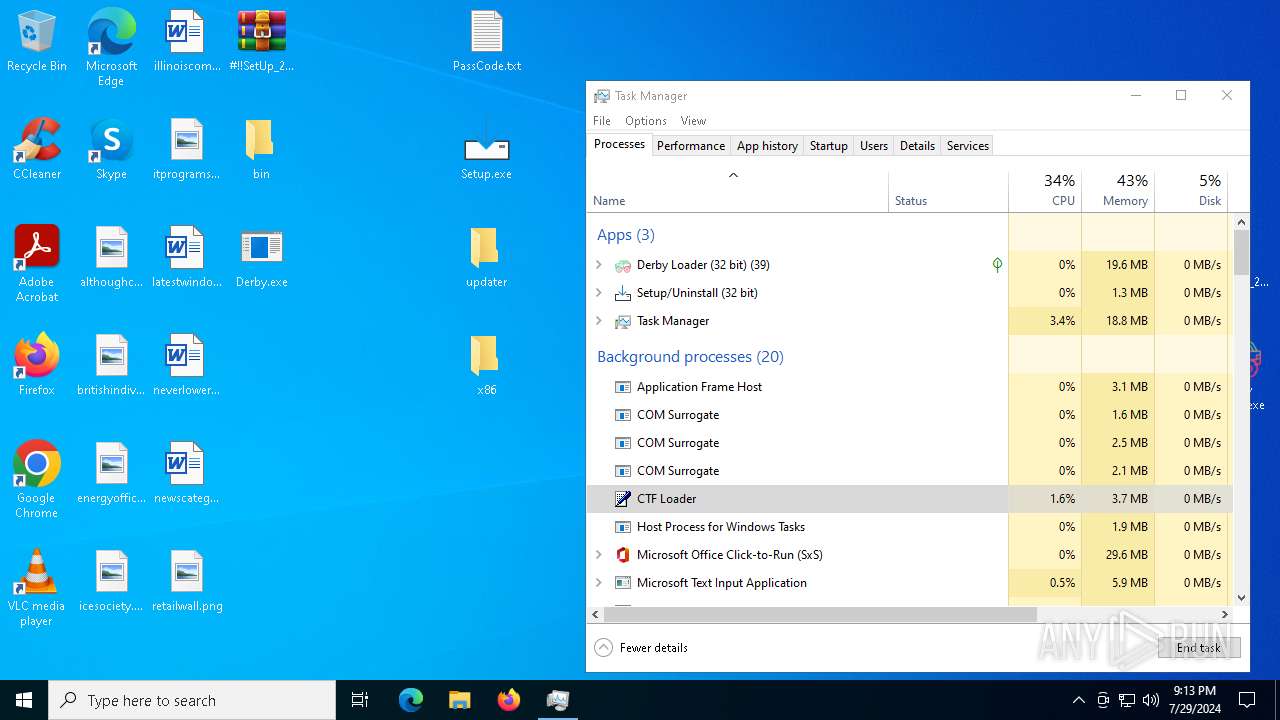Switch to the Services tab
The height and width of the screenshot is (720, 1280).
click(x=968, y=146)
